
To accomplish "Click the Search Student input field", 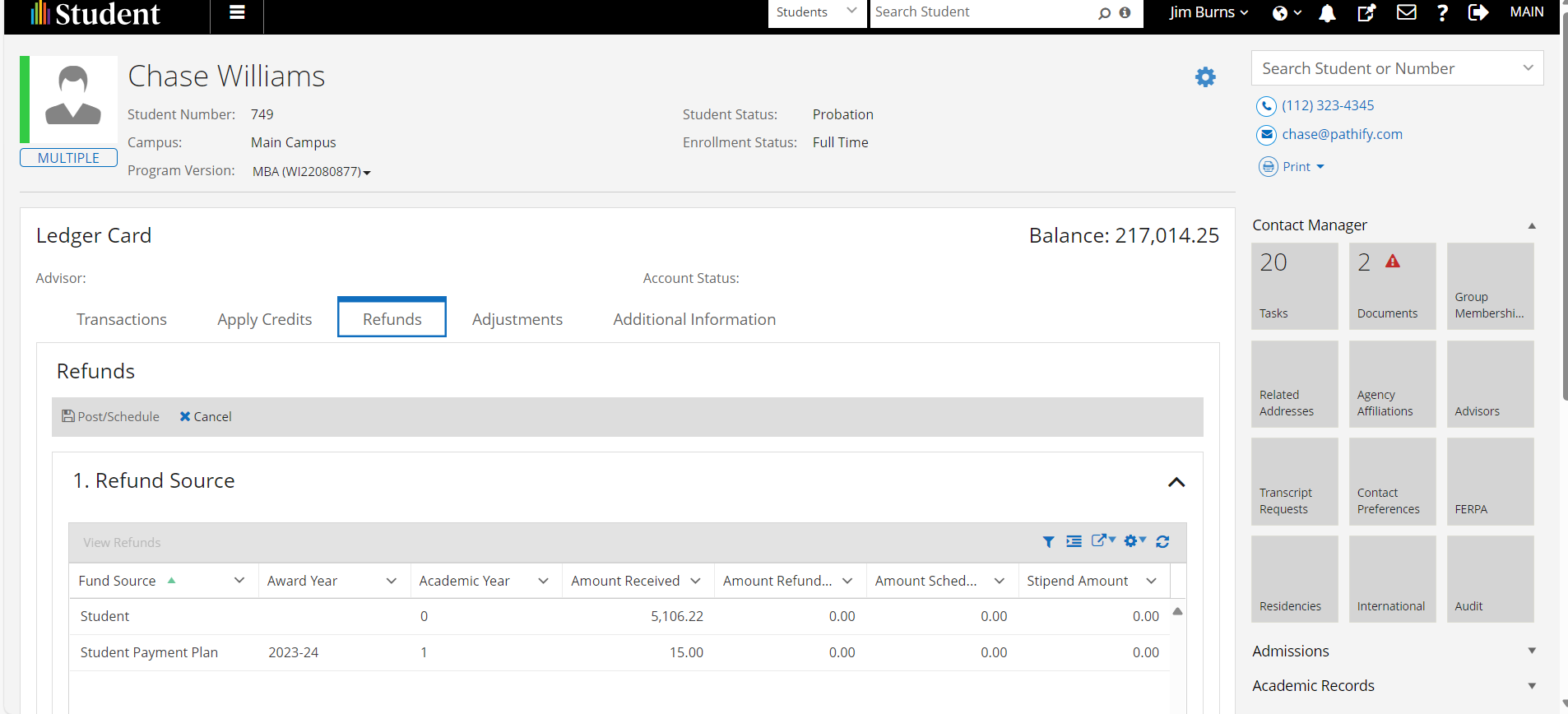I will point(983,12).
